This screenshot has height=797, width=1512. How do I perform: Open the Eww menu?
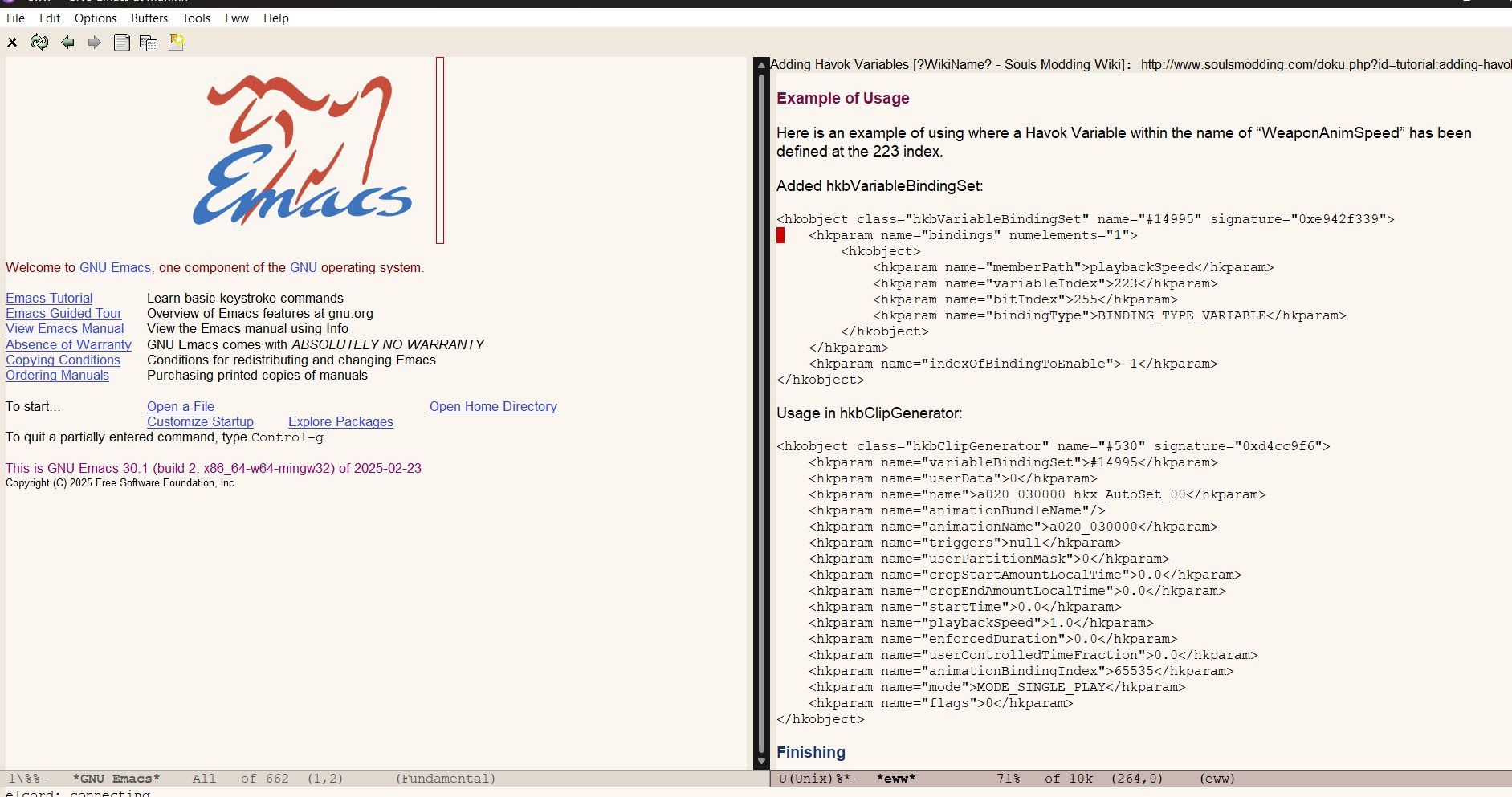coord(236,18)
